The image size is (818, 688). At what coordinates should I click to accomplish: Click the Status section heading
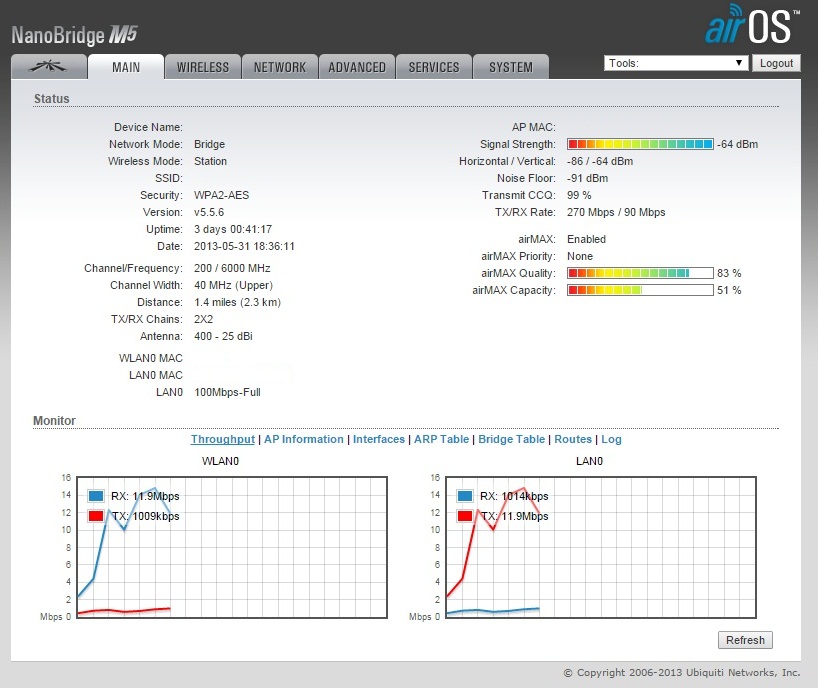(x=52, y=99)
